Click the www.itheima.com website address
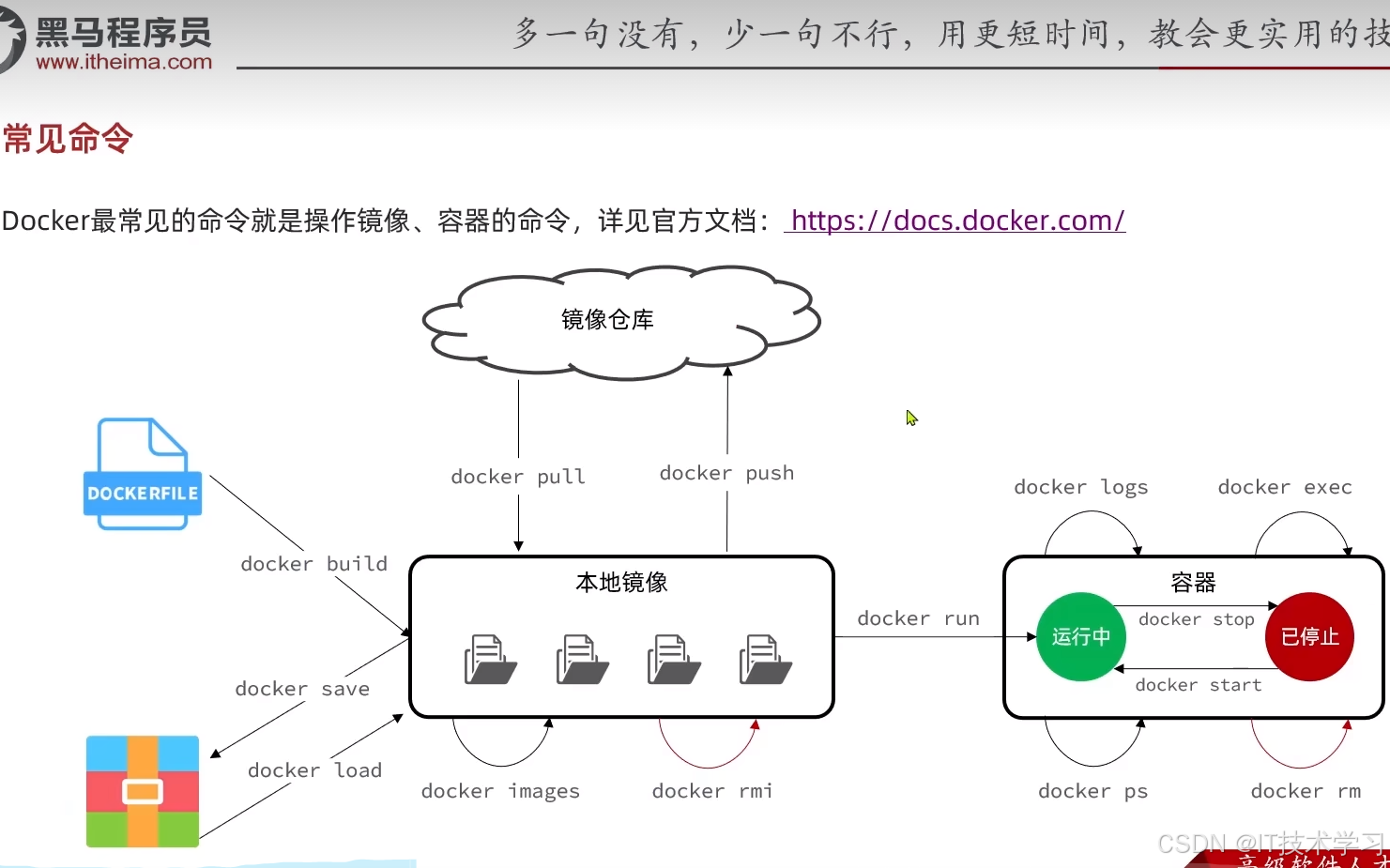 [x=124, y=62]
